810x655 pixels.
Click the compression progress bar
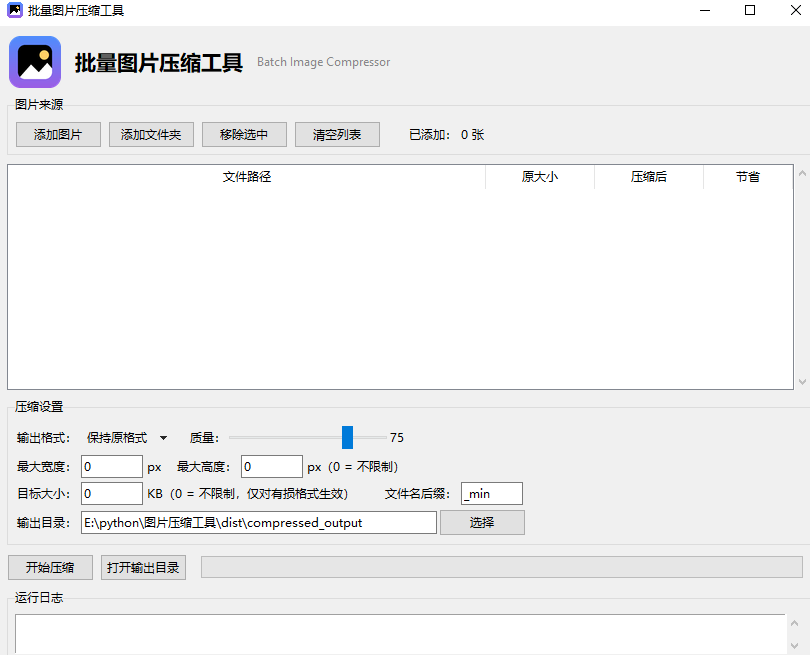pyautogui.click(x=501, y=567)
